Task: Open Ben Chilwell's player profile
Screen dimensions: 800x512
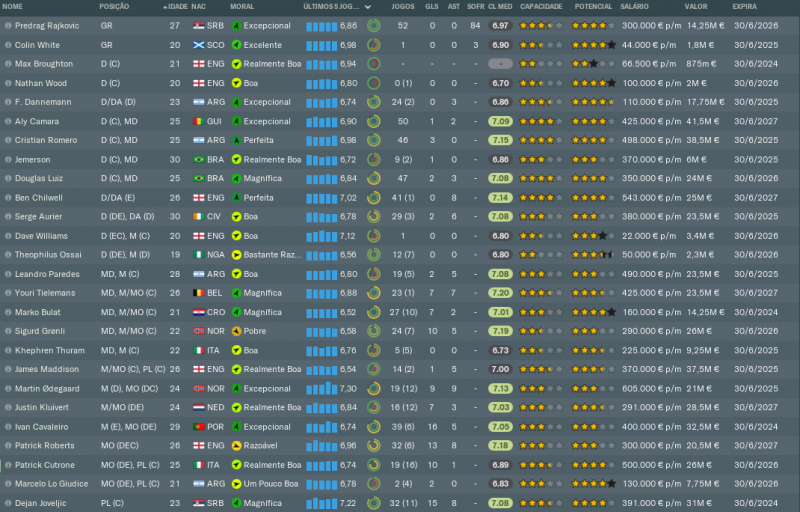Action: click(x=37, y=198)
